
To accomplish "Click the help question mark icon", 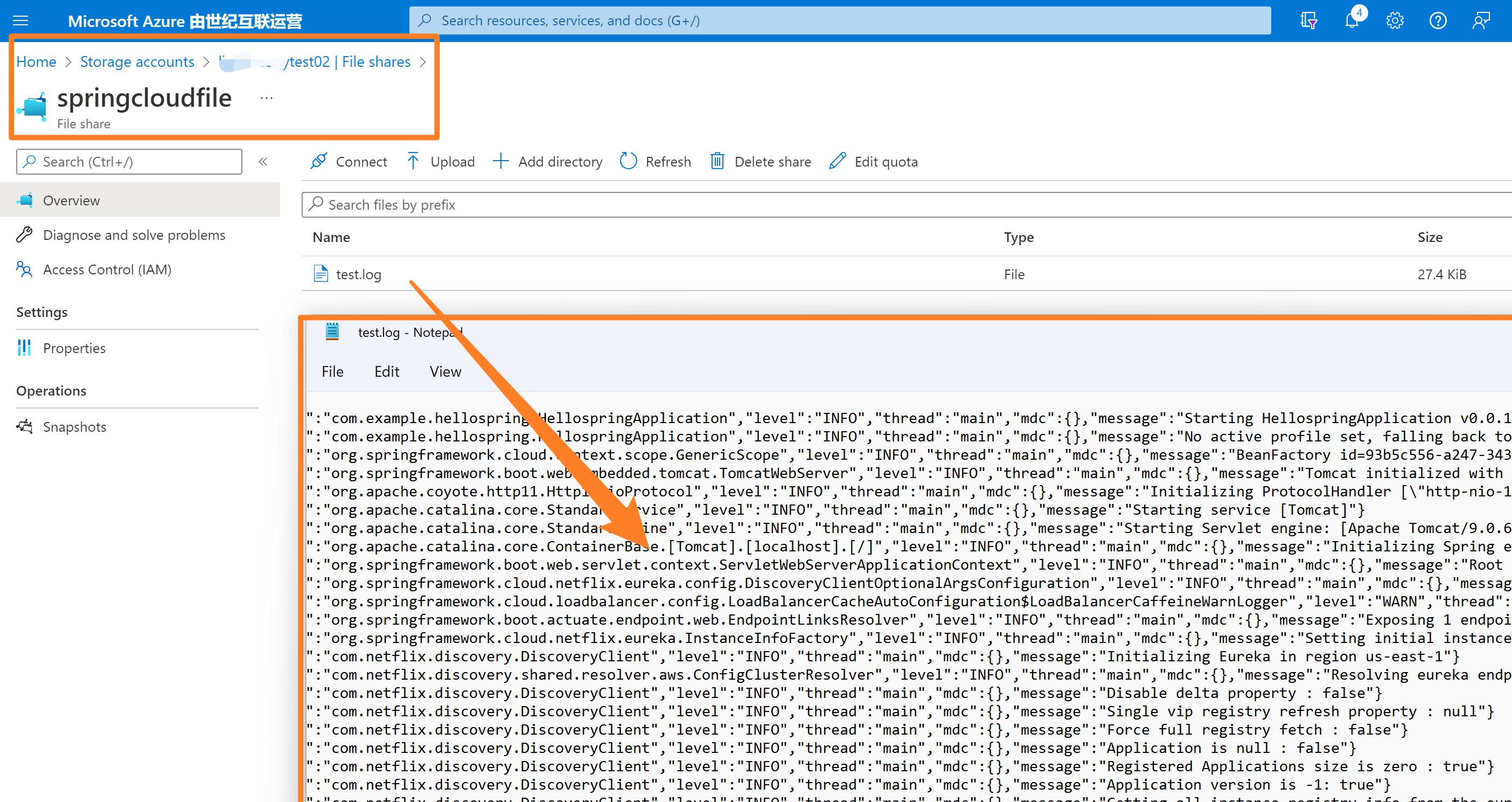I will 1438,21.
